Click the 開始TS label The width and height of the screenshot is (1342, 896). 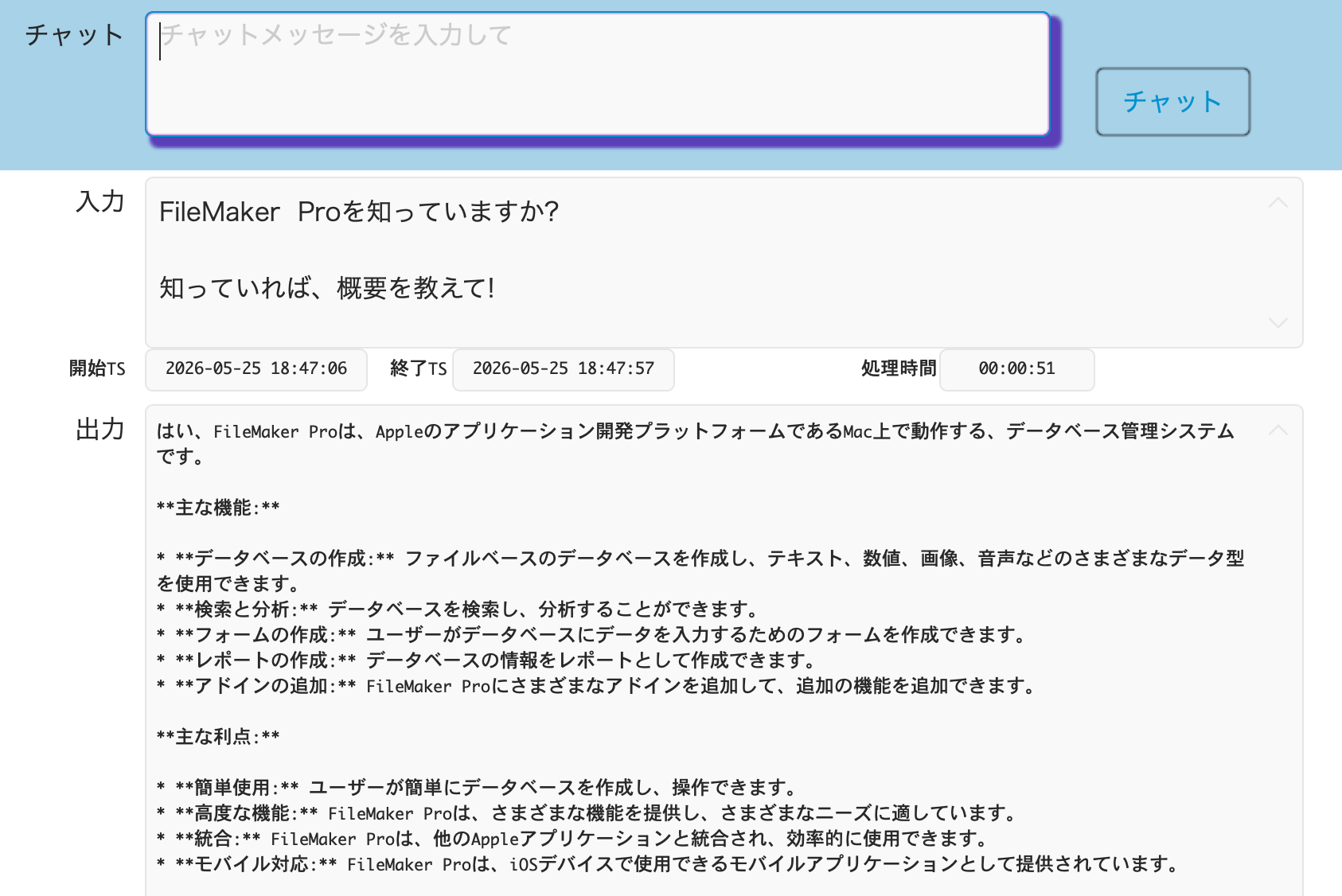(x=97, y=368)
